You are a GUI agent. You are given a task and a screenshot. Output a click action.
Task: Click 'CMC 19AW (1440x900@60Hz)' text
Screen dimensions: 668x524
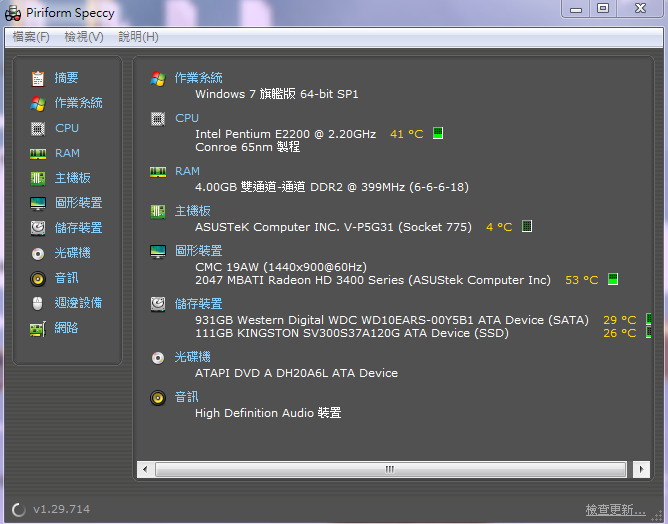[x=281, y=267]
